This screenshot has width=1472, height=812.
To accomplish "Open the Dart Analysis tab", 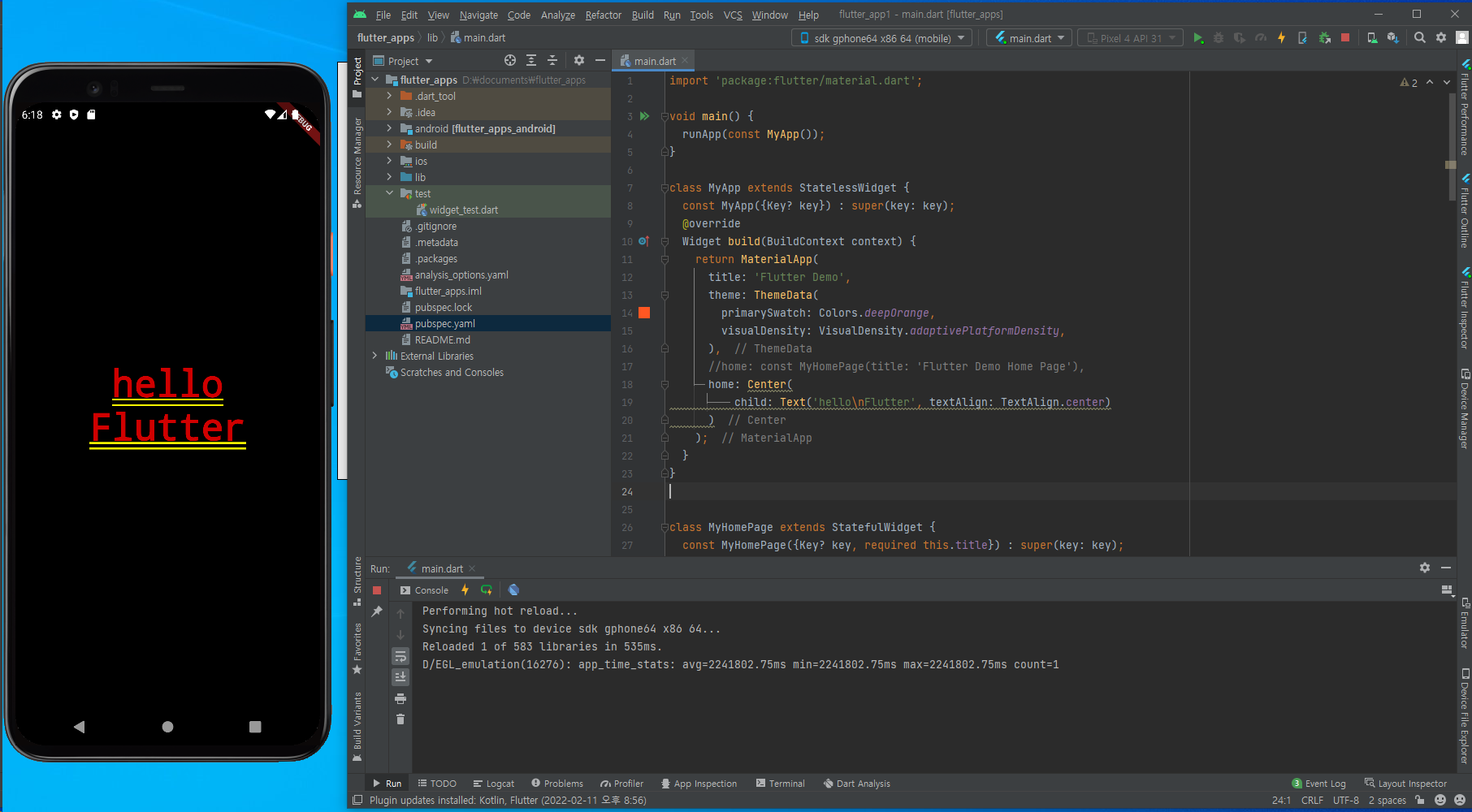I will (856, 784).
